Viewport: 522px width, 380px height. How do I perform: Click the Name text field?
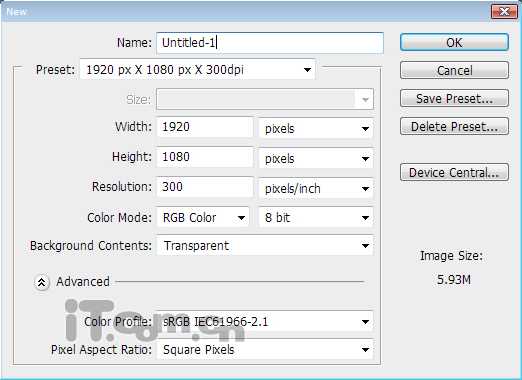270,43
